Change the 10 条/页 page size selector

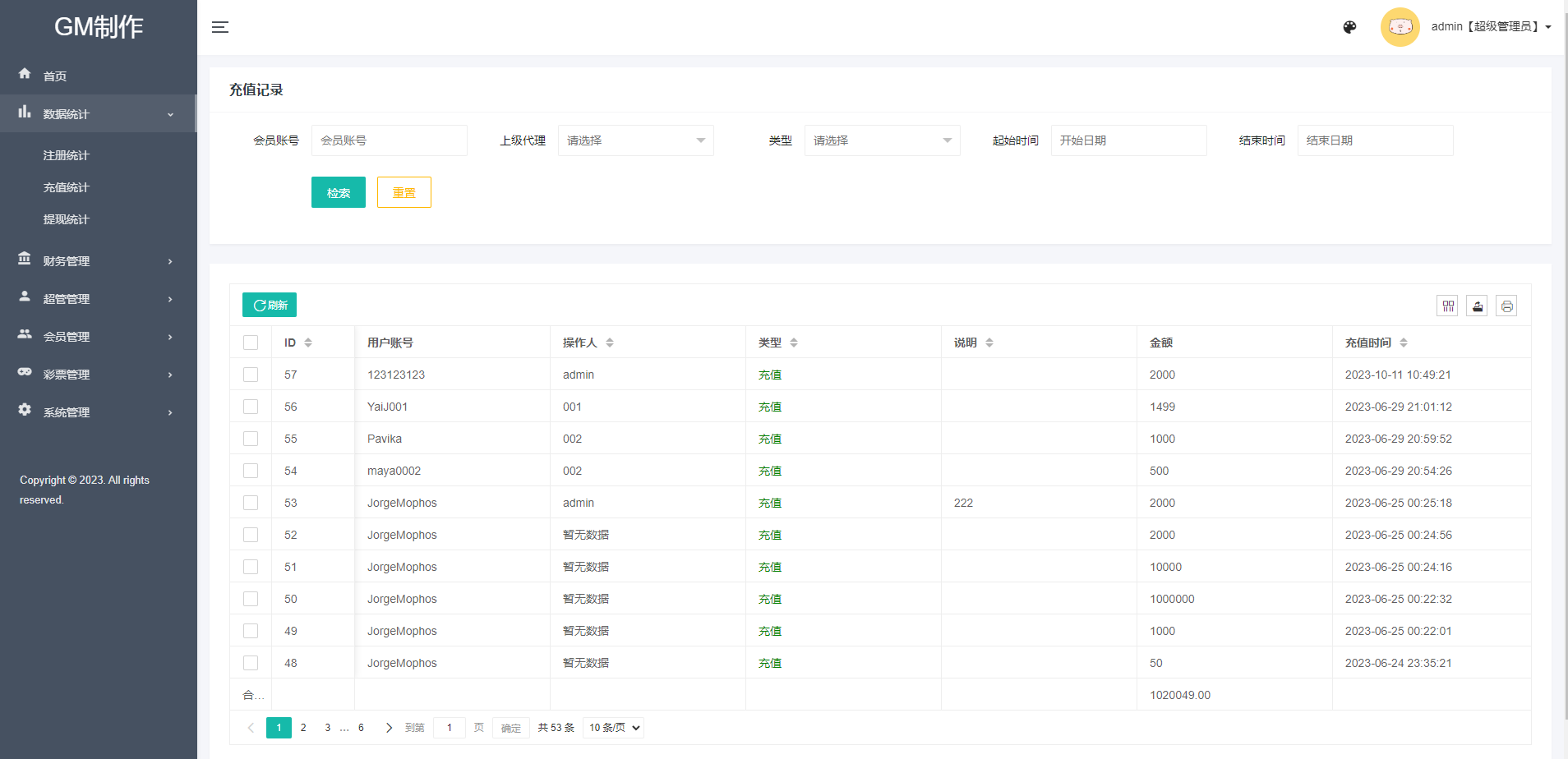tap(613, 728)
